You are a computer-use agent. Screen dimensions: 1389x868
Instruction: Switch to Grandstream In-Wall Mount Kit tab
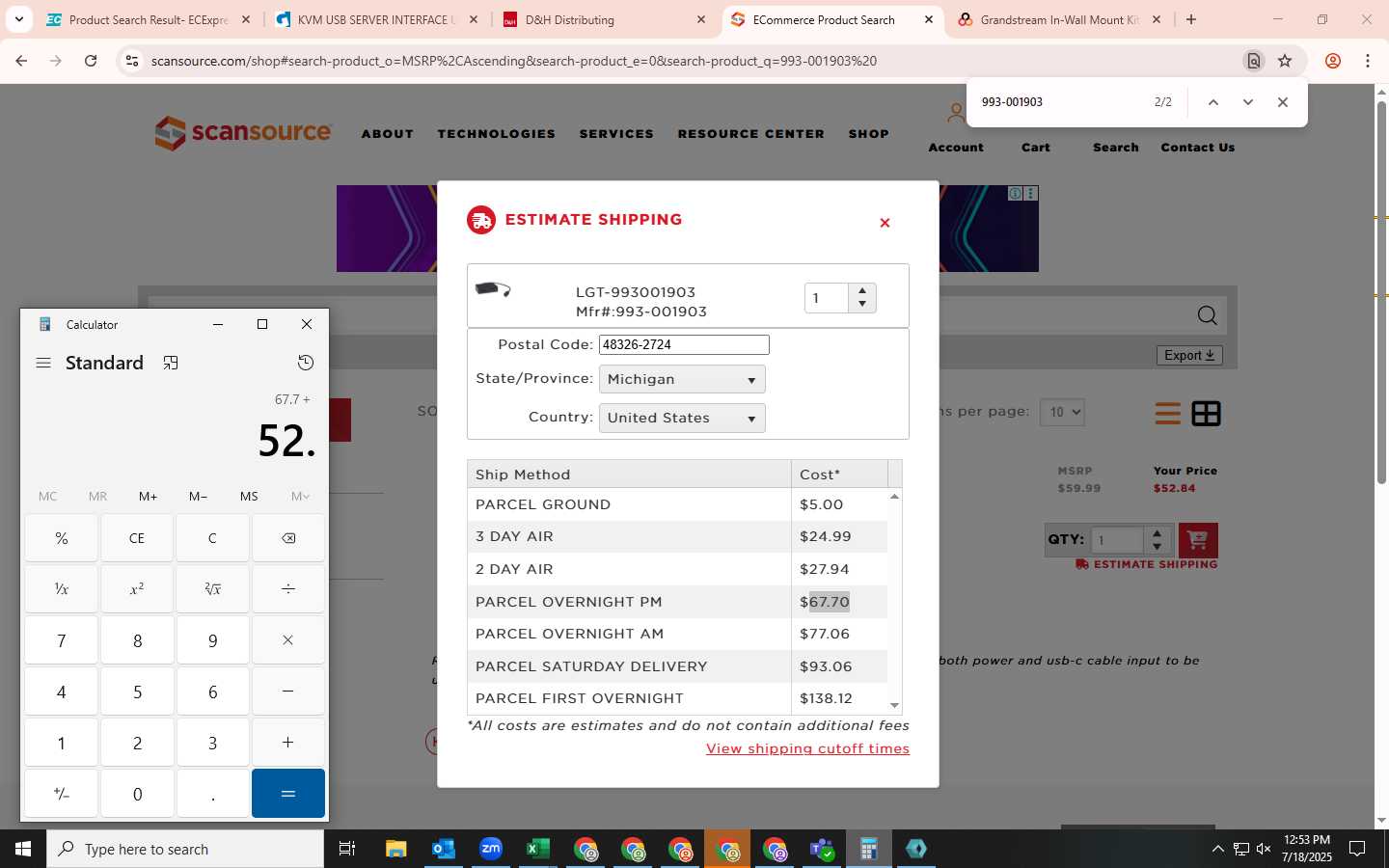[1059, 19]
